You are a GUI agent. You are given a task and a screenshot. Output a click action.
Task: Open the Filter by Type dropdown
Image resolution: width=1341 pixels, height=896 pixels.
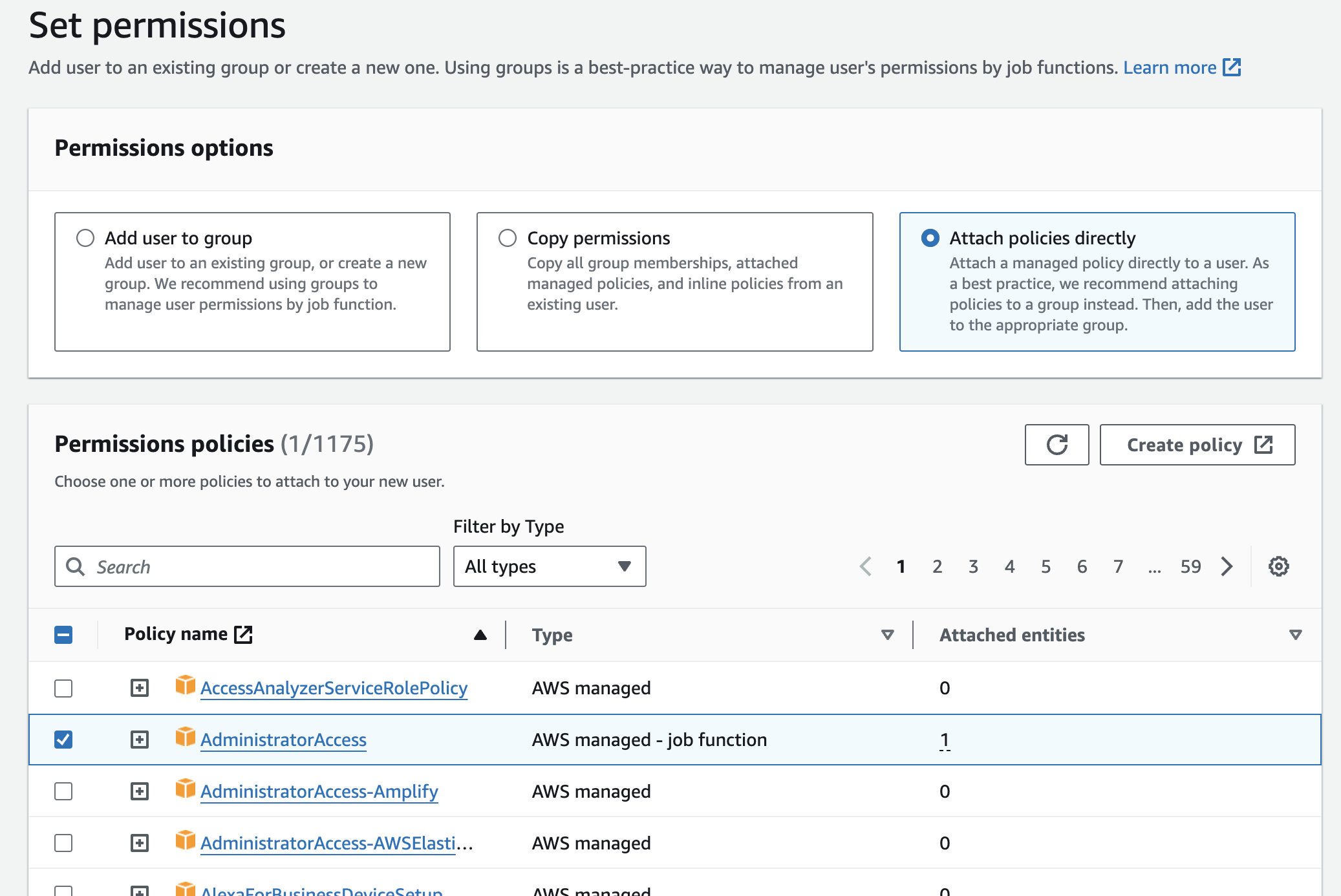[x=550, y=566]
